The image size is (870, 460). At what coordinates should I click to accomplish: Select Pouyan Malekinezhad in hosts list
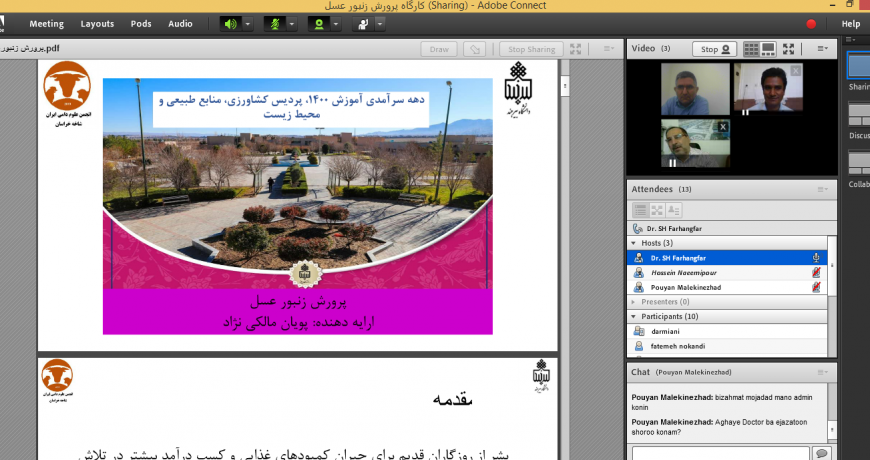pos(727,287)
